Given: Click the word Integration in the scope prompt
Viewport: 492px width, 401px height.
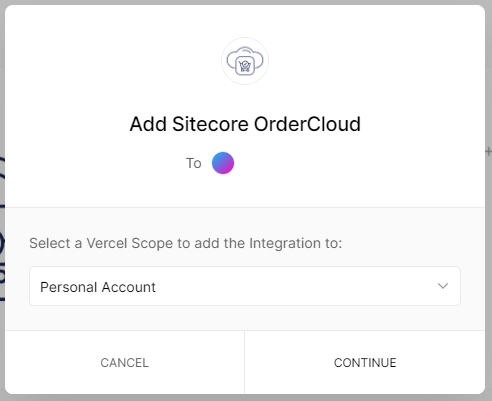Looking at the screenshot, I should click(x=285, y=243).
